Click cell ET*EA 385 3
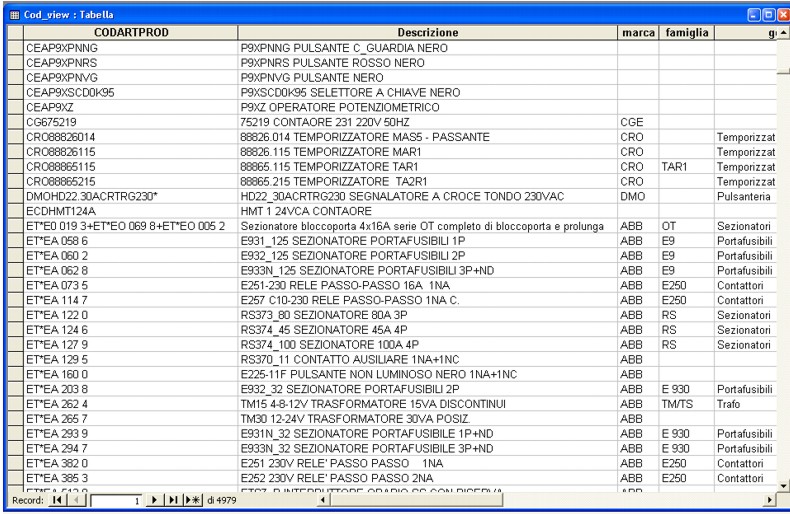790x514 pixels. (x=131, y=478)
